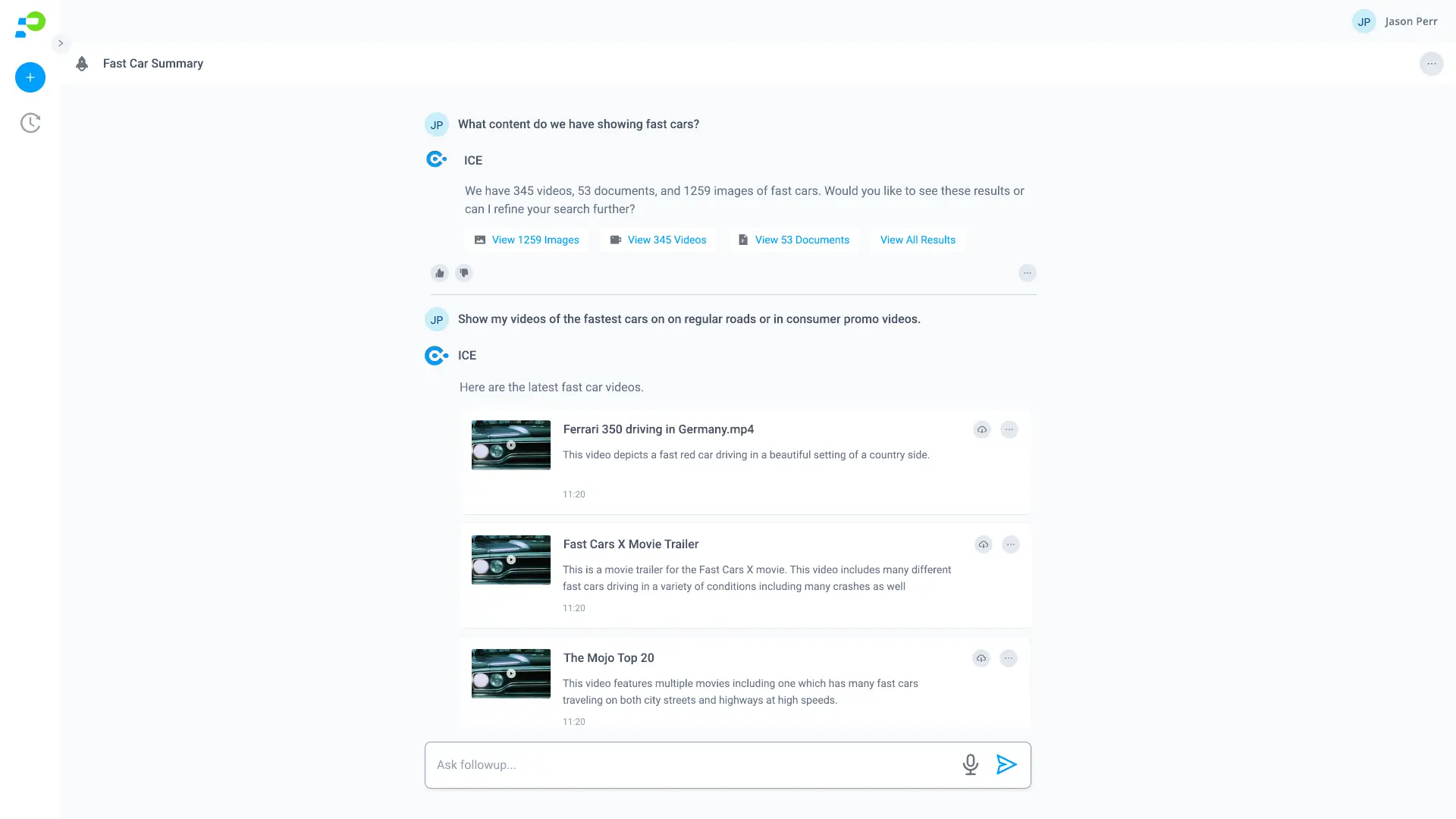1456x819 pixels.
Task: Click the 11:20 duration under Ferrari video
Action: 574,494
